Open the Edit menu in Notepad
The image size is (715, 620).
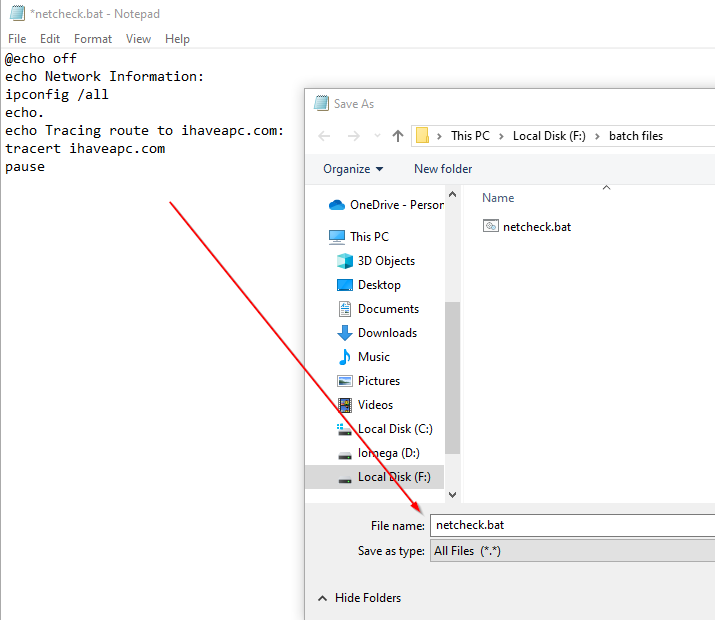point(50,39)
